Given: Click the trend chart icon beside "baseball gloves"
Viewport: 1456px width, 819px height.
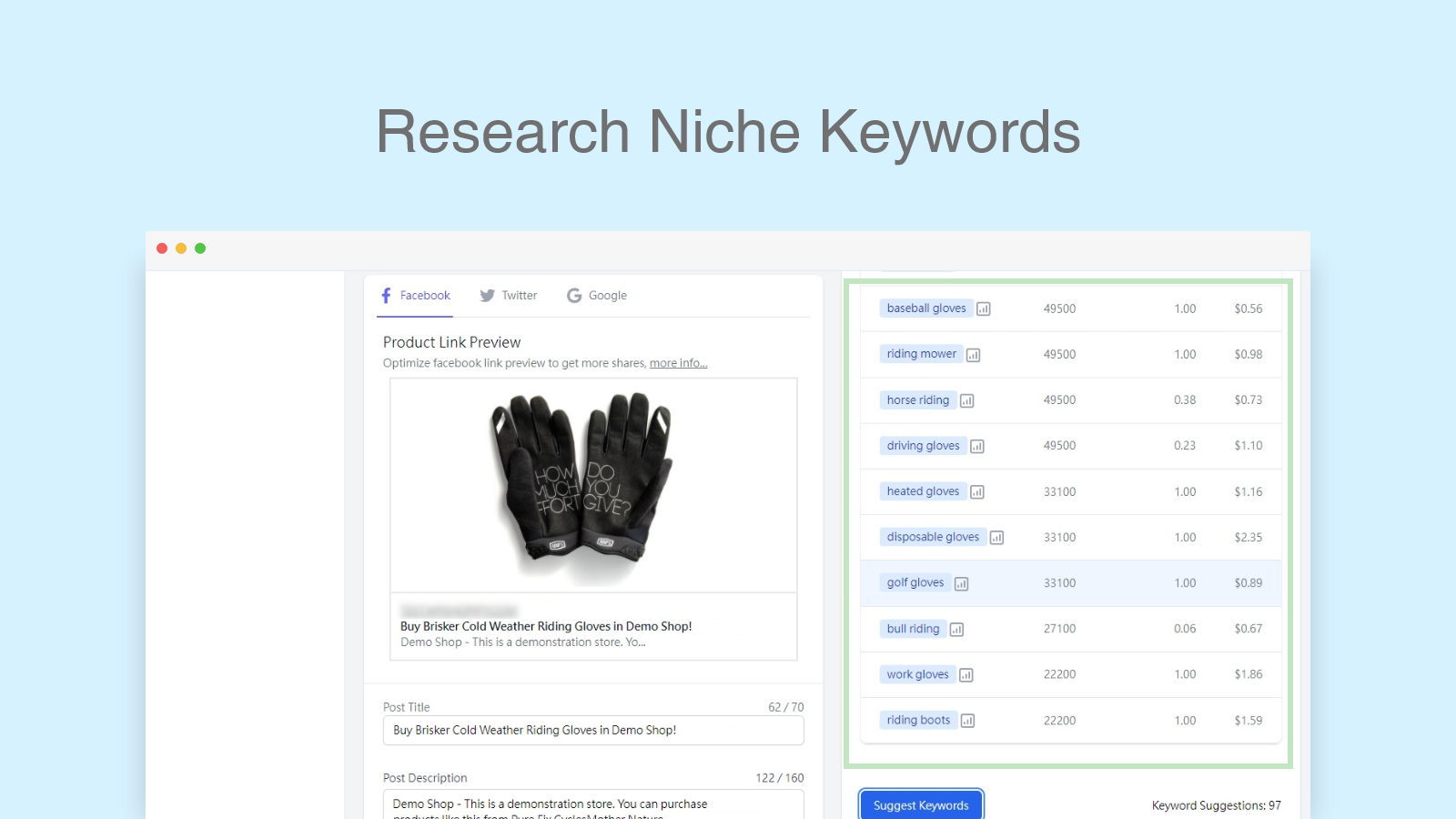Looking at the screenshot, I should coord(983,308).
